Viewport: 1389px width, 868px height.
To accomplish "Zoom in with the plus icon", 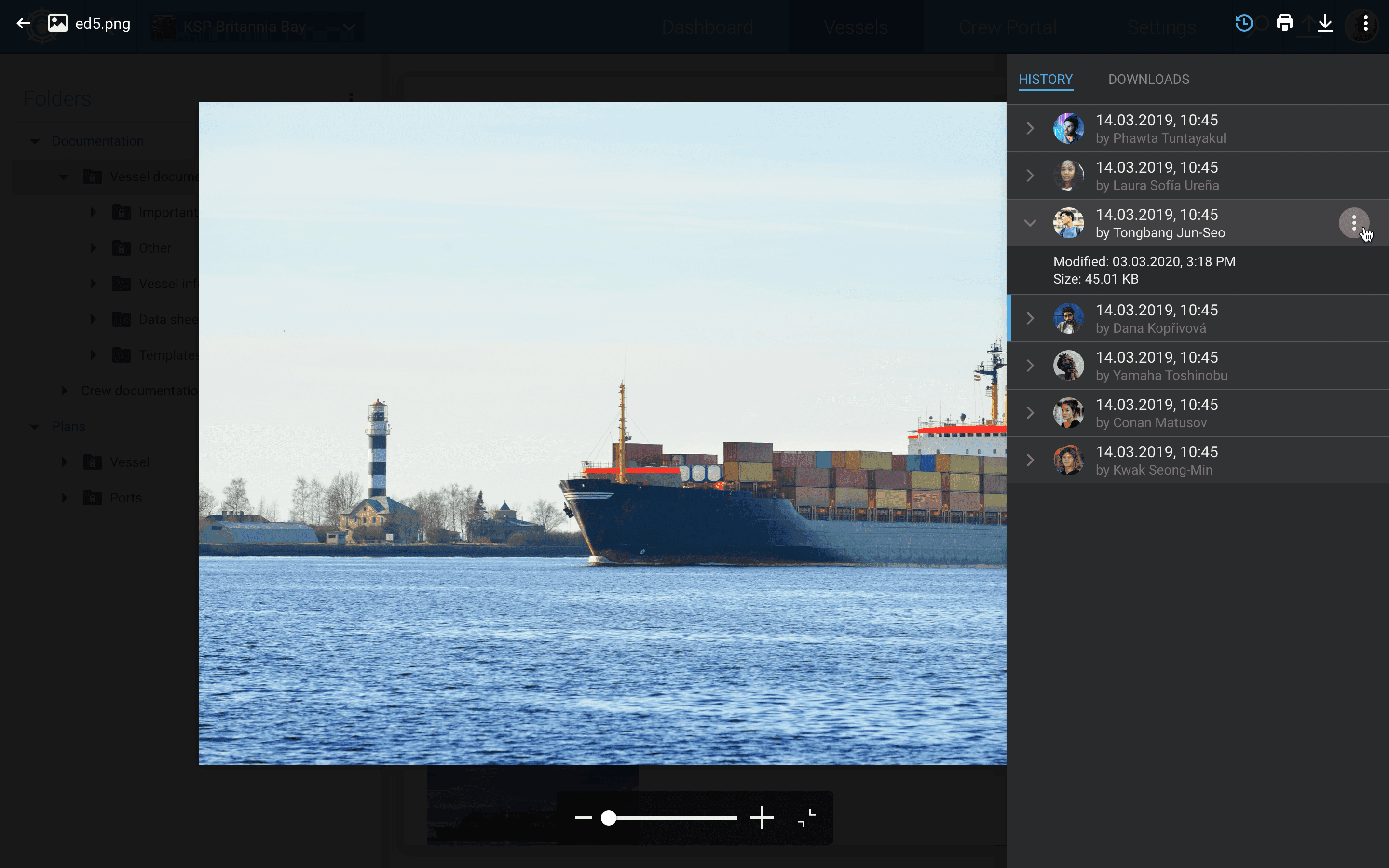I will [762, 817].
